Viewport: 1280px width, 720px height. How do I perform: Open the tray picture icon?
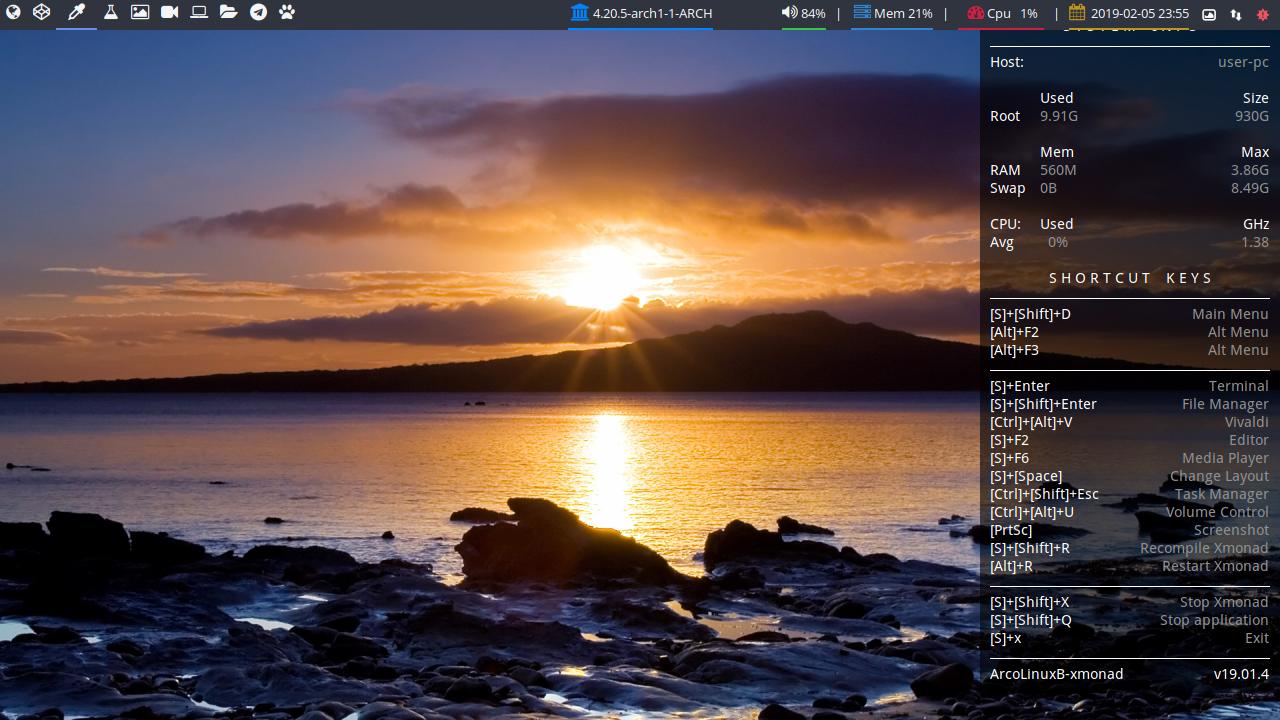1208,14
